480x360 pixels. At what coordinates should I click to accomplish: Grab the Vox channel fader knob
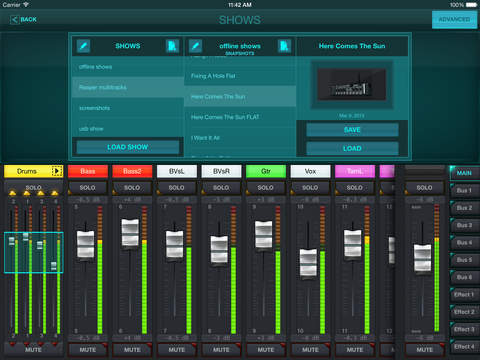click(308, 263)
